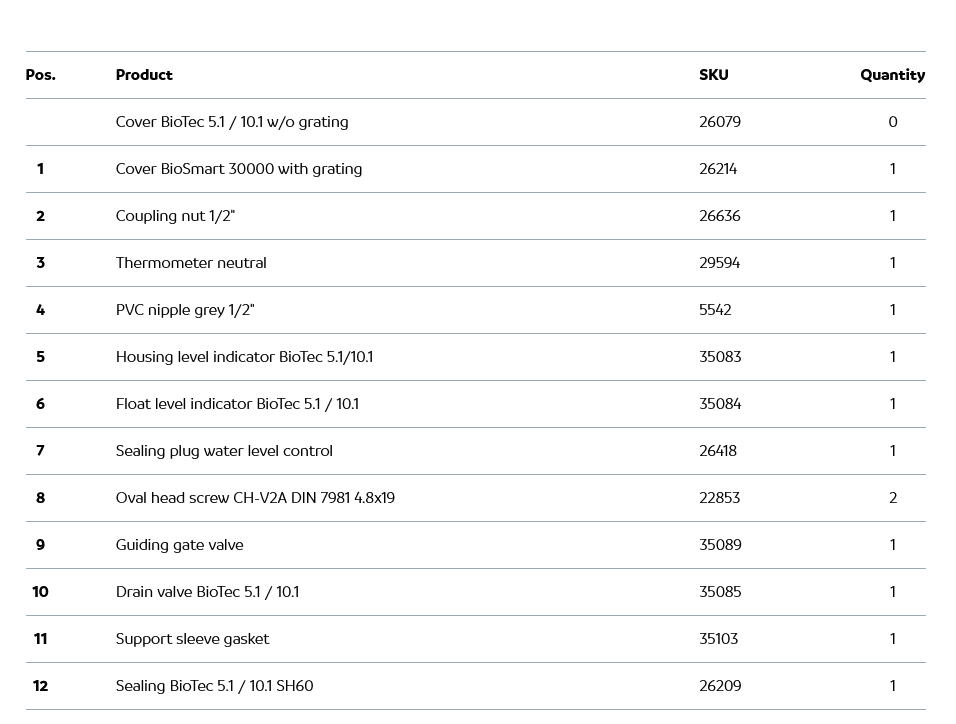956x724 pixels.
Task: Open Cover BioTec 5.1 / 10.1 w/o grating
Action: click(x=232, y=122)
